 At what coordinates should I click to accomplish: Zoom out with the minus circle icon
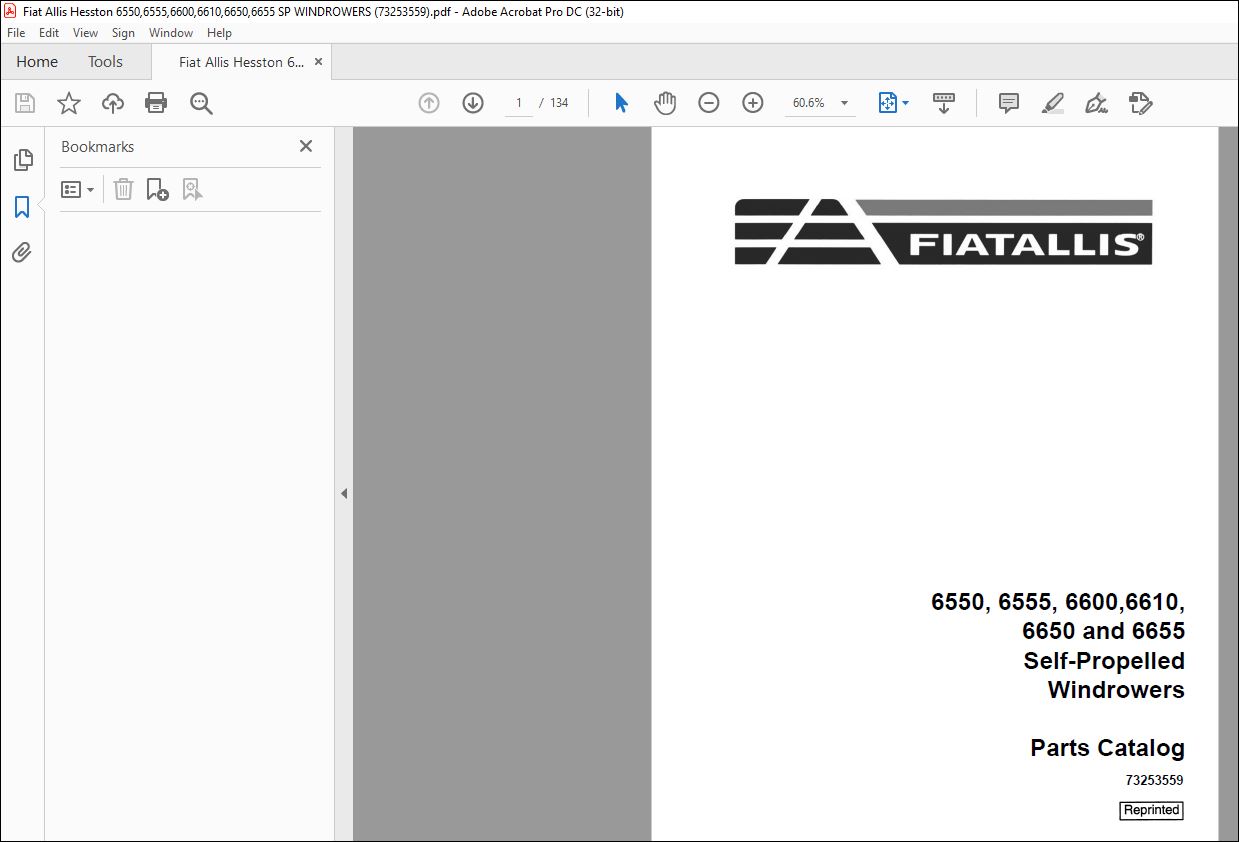pyautogui.click(x=709, y=103)
